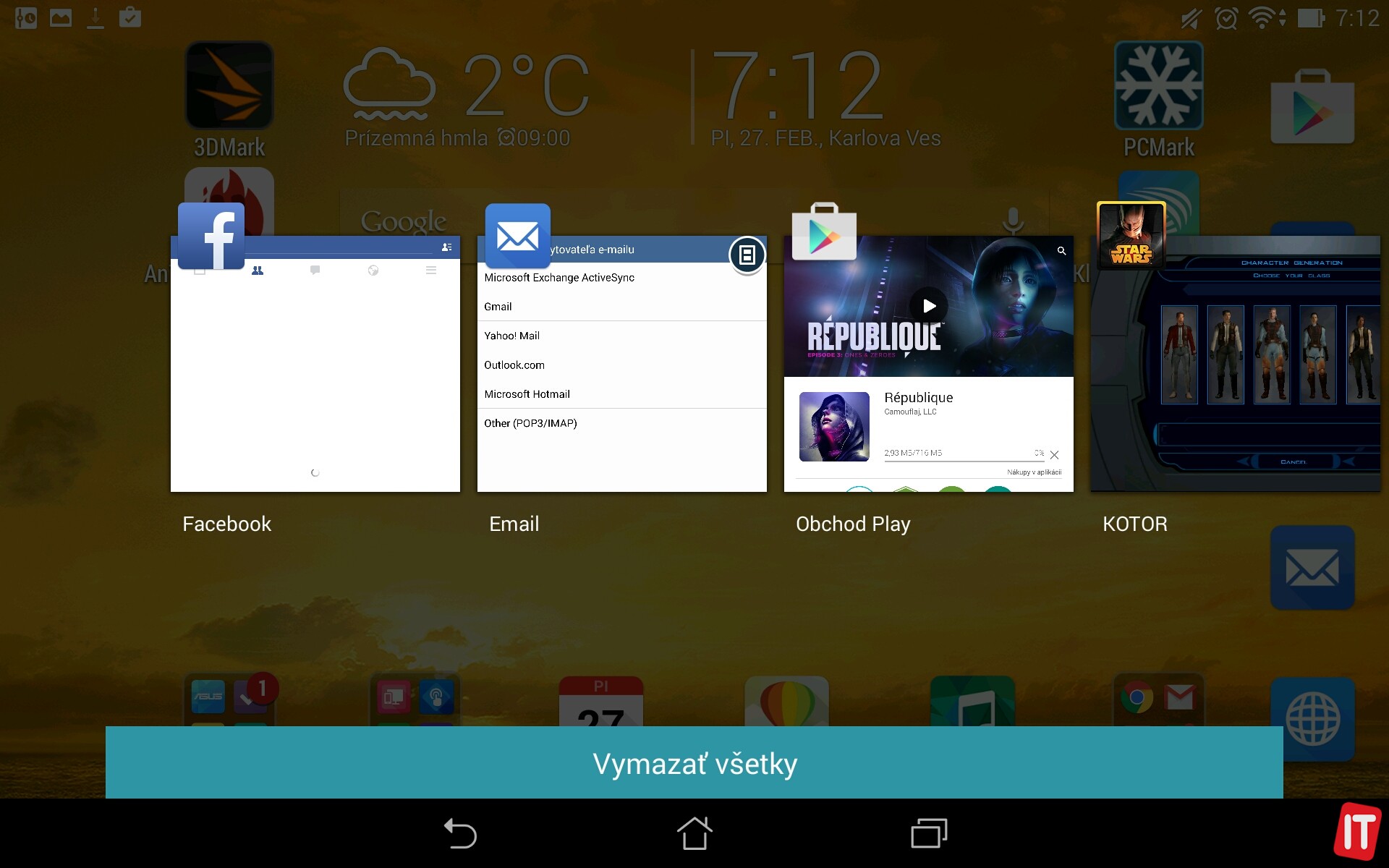Play the République trailer video
This screenshot has width=1389, height=868.
928,306
